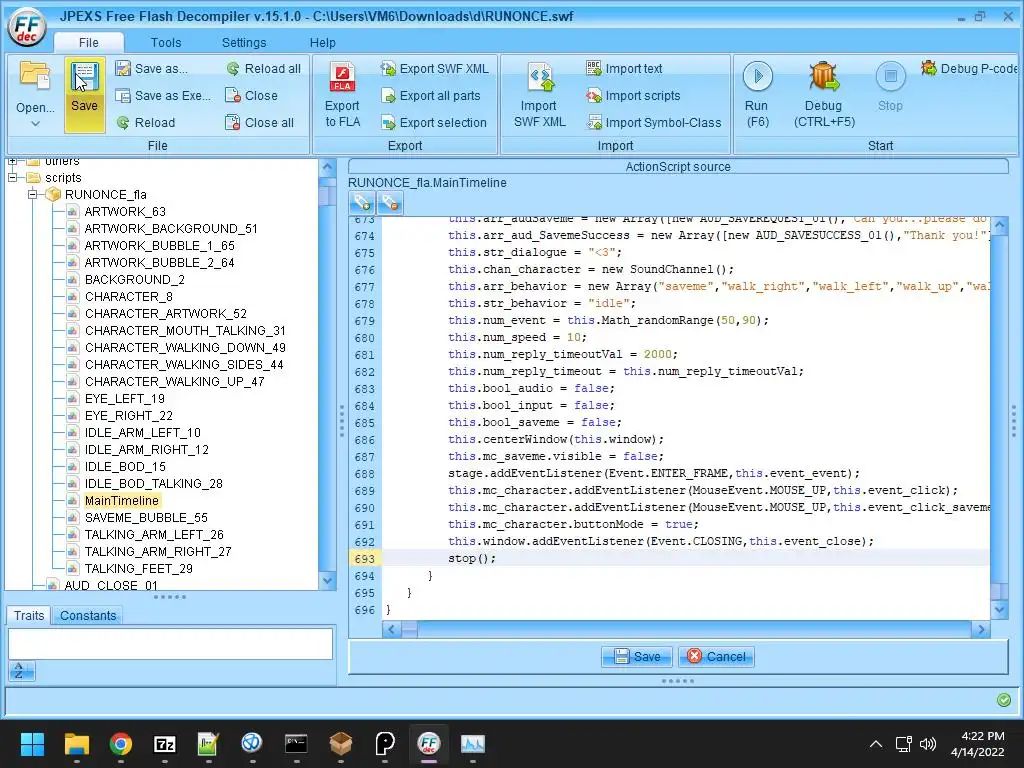Select AUD_CLOSE_01 tree item
The width and height of the screenshot is (1024, 768).
coord(110,584)
